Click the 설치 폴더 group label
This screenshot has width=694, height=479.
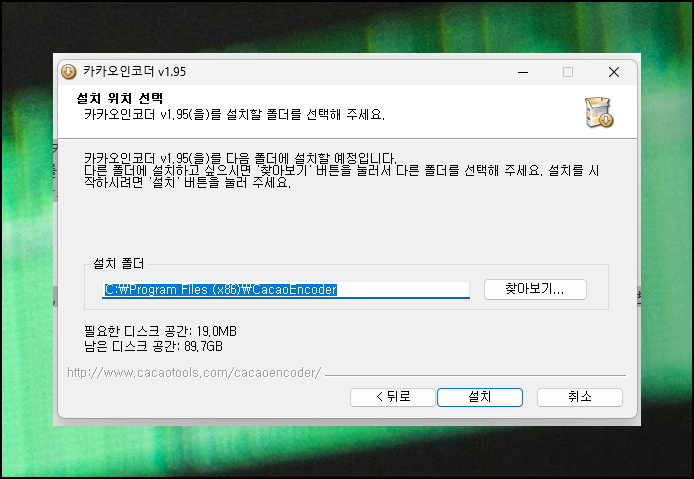click(x=119, y=264)
